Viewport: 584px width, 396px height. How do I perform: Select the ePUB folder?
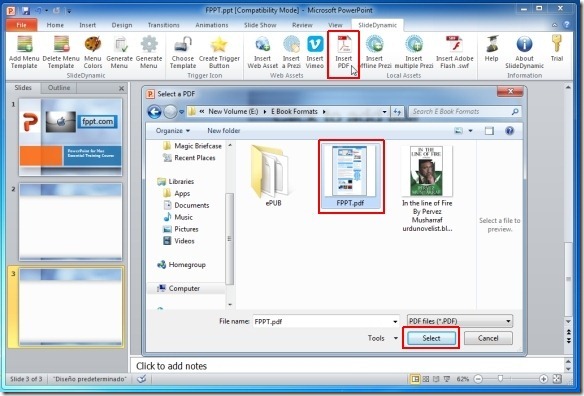click(x=273, y=176)
